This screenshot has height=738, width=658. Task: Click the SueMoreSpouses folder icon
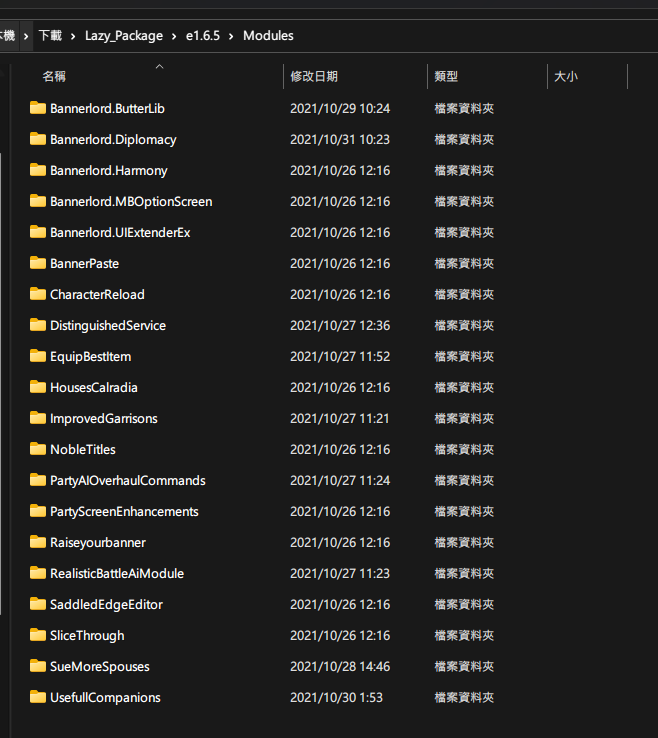click(x=38, y=666)
